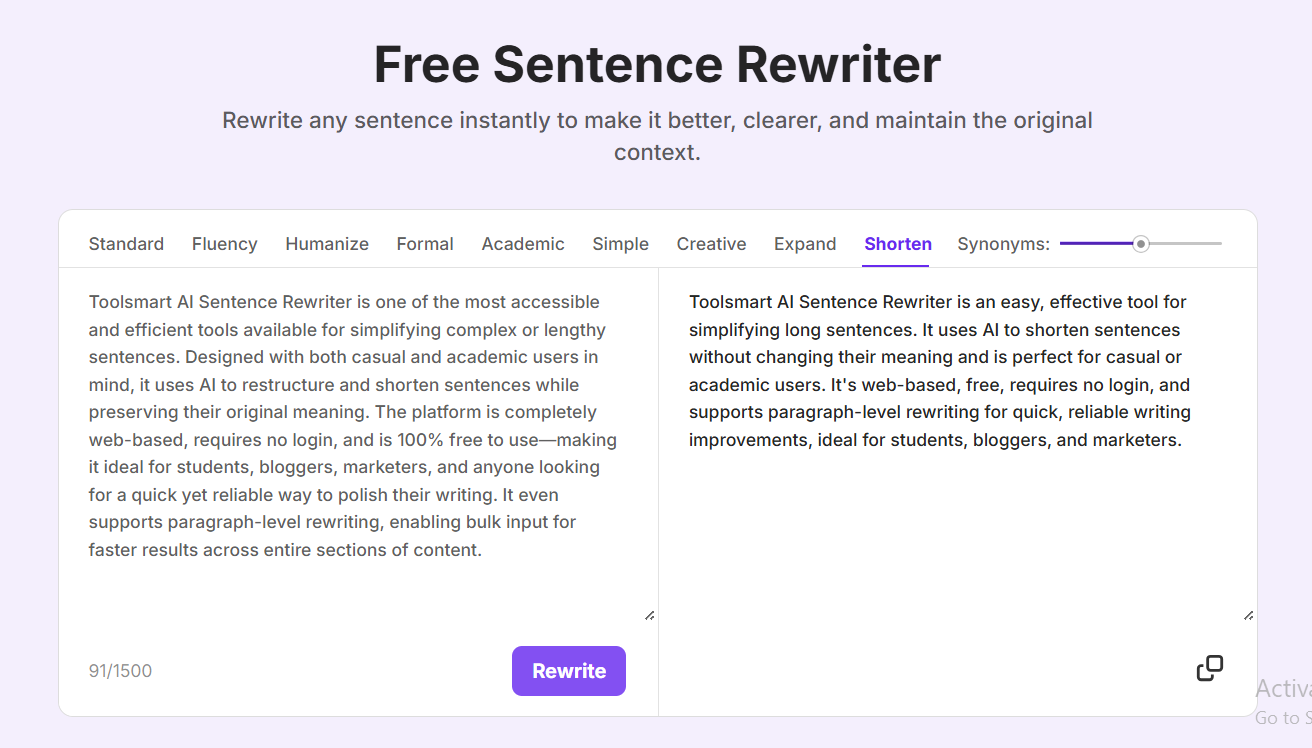Switch to the Fluency mode tab
1312x748 pixels.
click(x=224, y=244)
